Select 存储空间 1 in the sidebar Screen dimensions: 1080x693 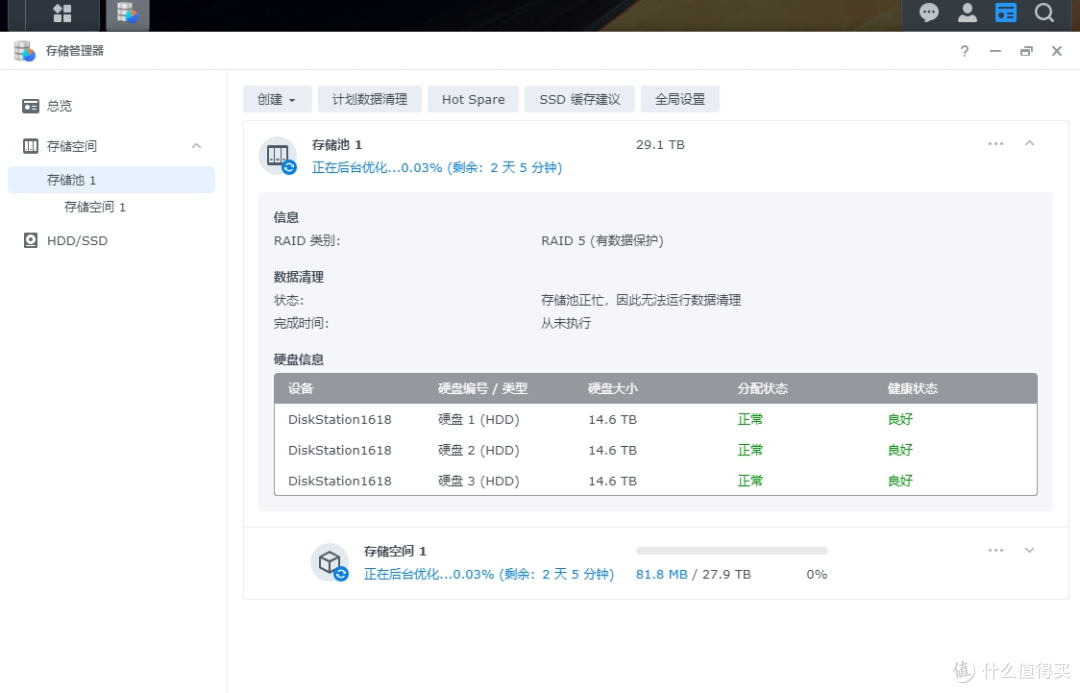tap(95, 207)
